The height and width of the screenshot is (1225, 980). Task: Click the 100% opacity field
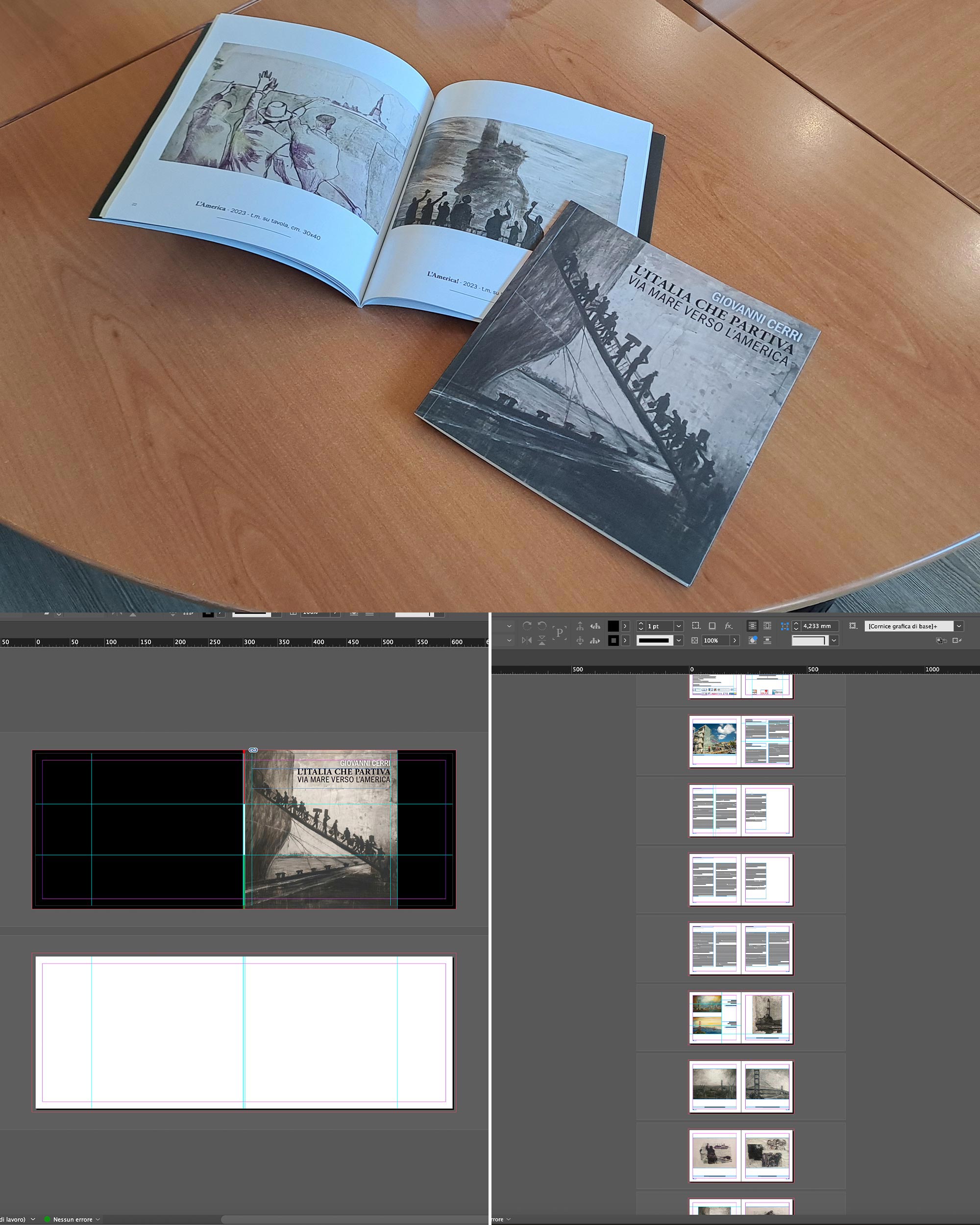click(x=715, y=640)
